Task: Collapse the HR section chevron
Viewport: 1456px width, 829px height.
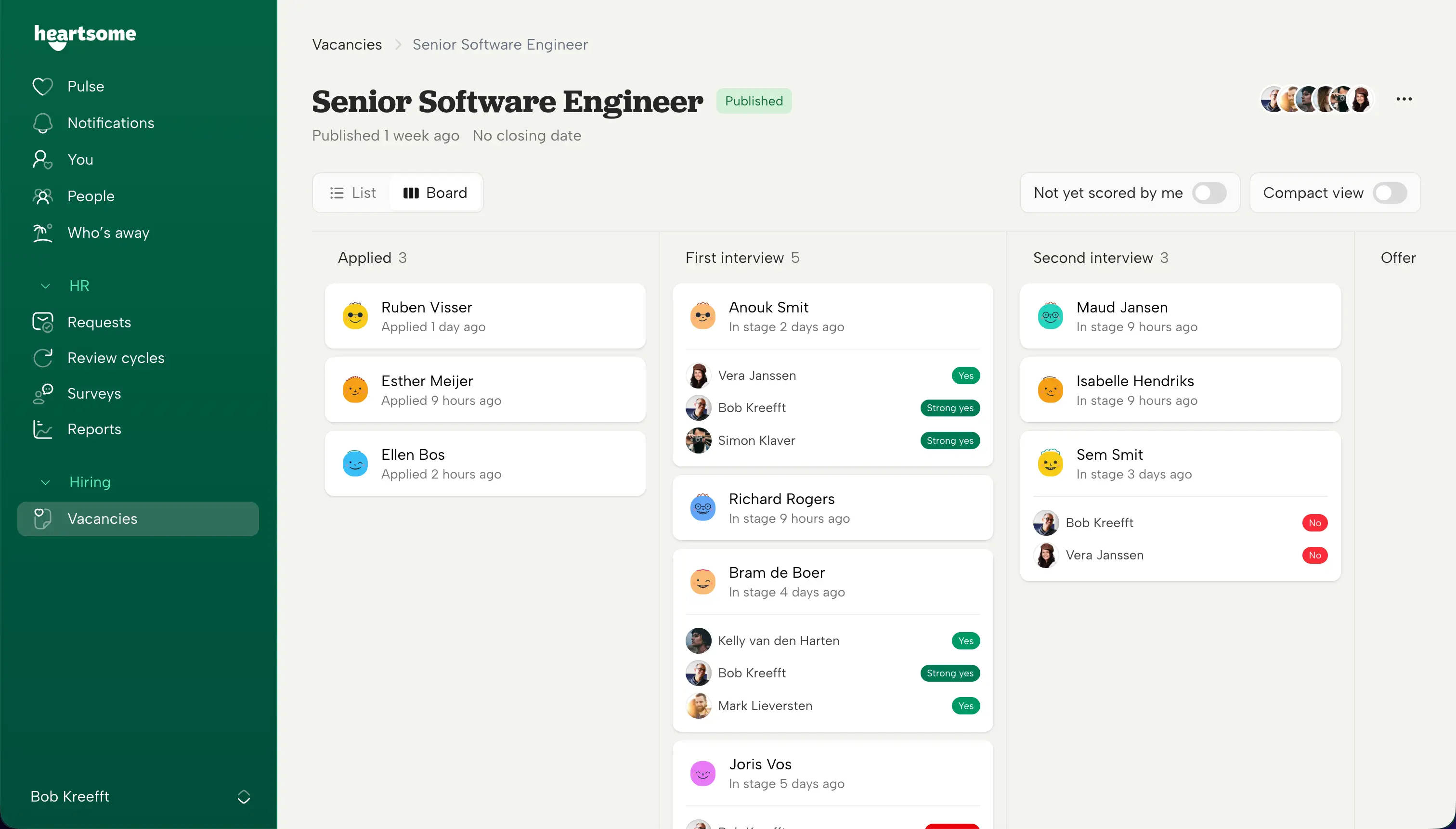Action: (46, 286)
